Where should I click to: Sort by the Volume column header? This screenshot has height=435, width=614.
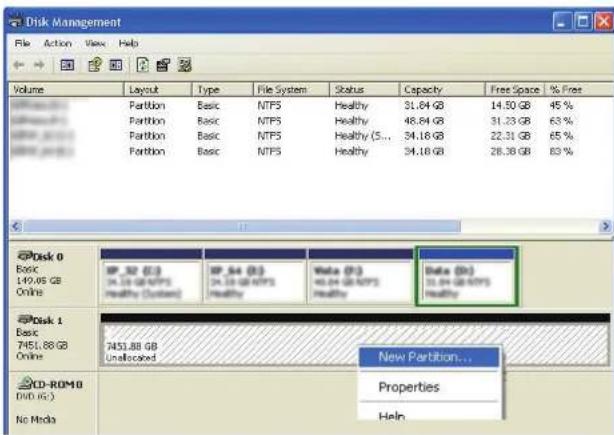[66, 90]
